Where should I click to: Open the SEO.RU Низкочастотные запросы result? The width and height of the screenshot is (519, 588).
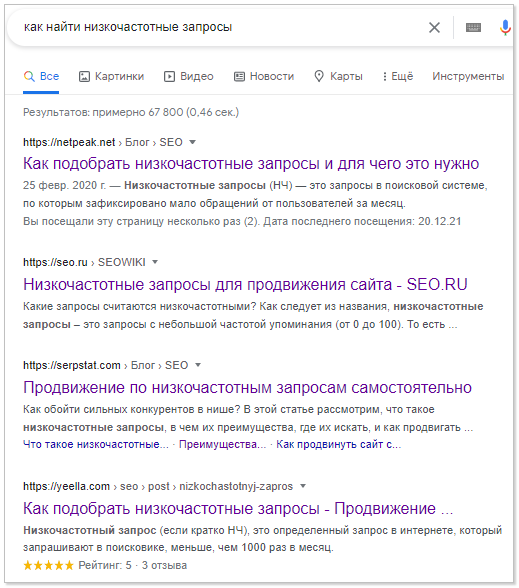[245, 284]
